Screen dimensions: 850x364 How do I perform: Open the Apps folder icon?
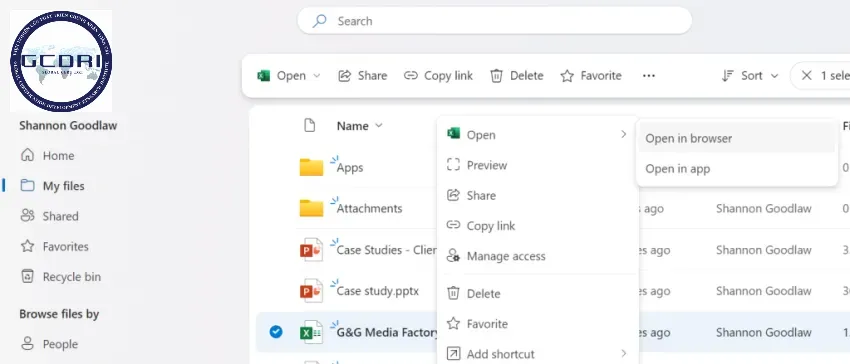[x=311, y=167]
